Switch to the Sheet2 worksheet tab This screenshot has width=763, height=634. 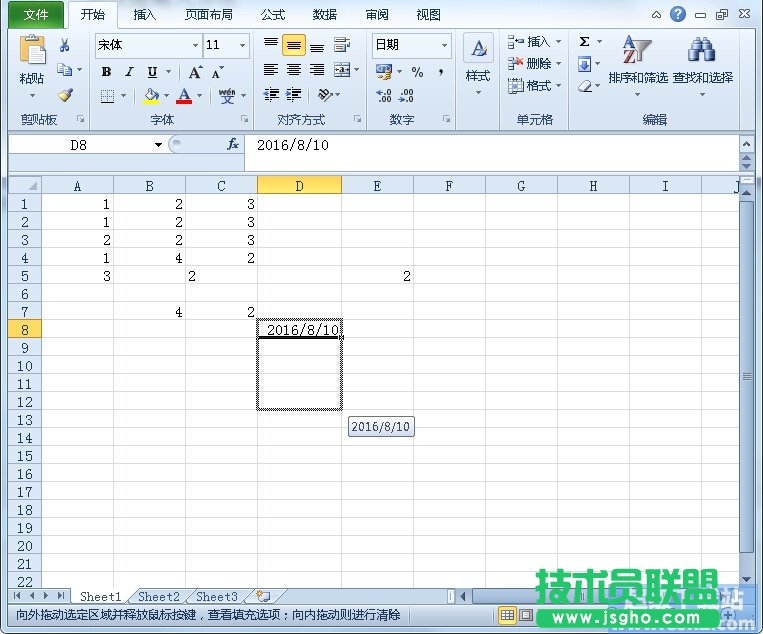(x=159, y=597)
